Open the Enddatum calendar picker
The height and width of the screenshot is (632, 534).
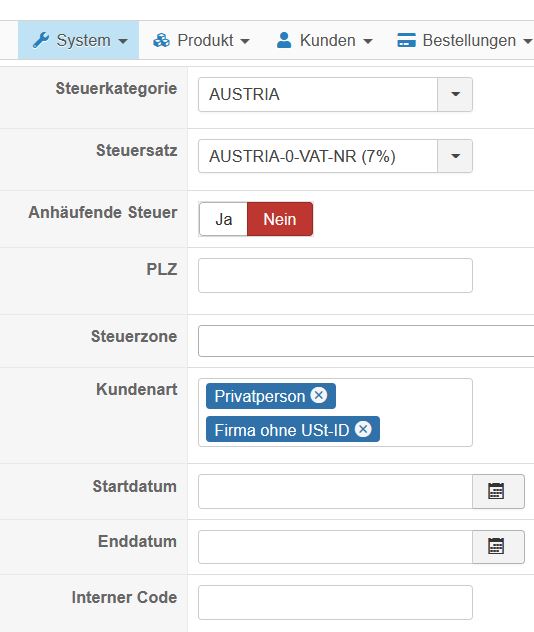pyautogui.click(x=498, y=547)
